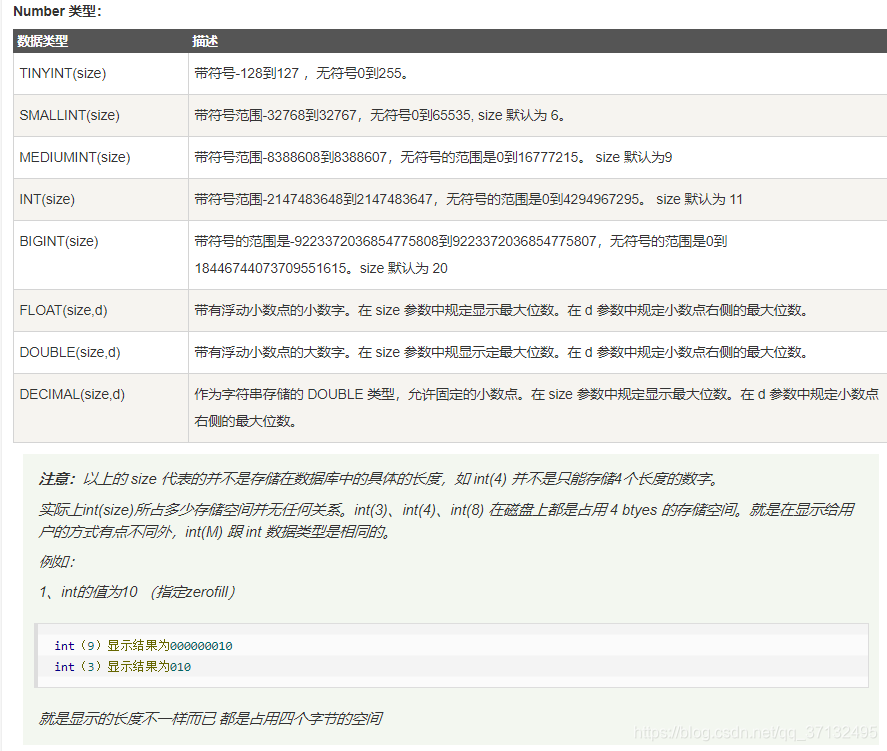The width and height of the screenshot is (887, 751).
Task: Click code line 'int（9）显示结果为000000010'
Action: click(143, 646)
